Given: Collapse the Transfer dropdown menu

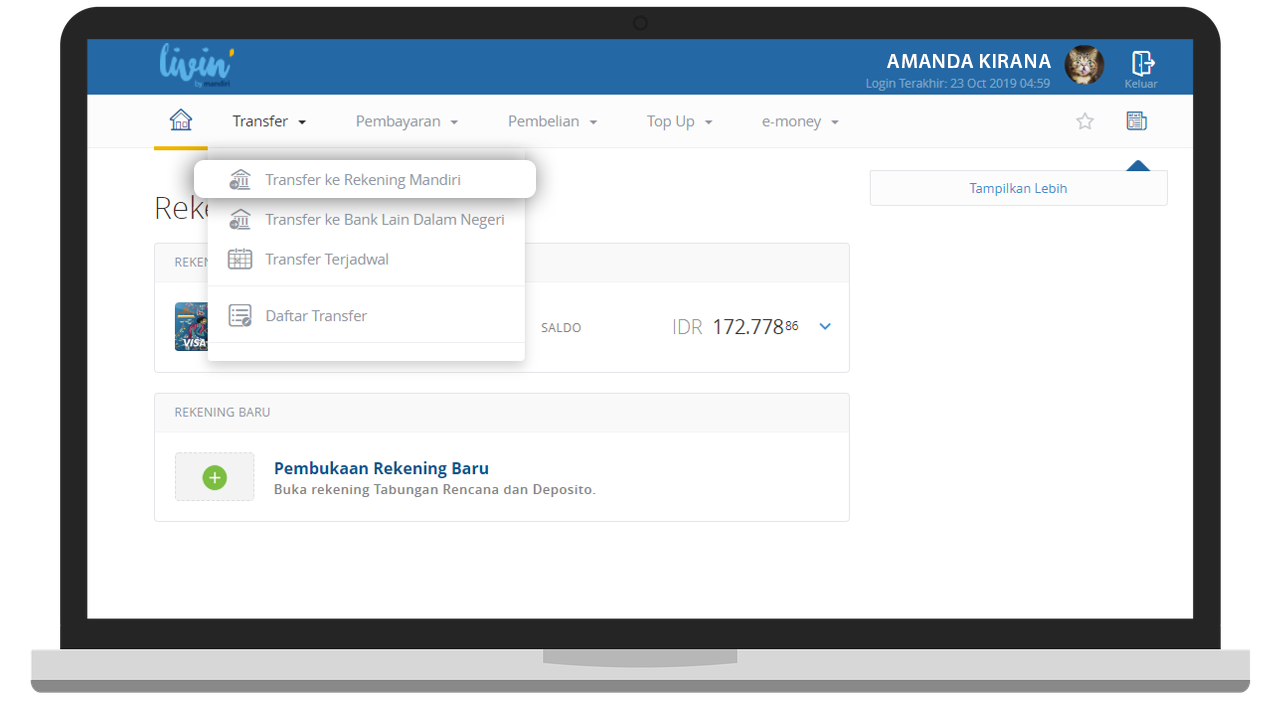Looking at the screenshot, I should (x=269, y=121).
